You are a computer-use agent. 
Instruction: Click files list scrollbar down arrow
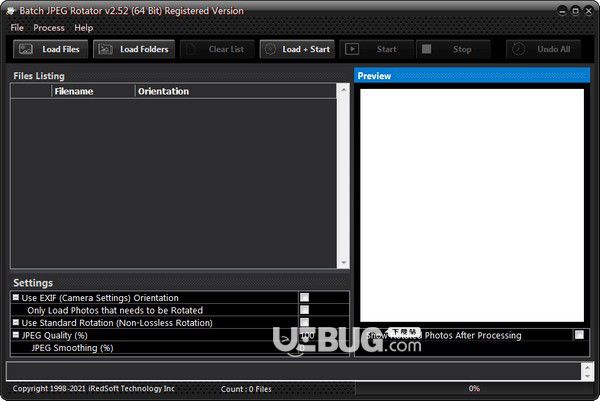[343, 262]
